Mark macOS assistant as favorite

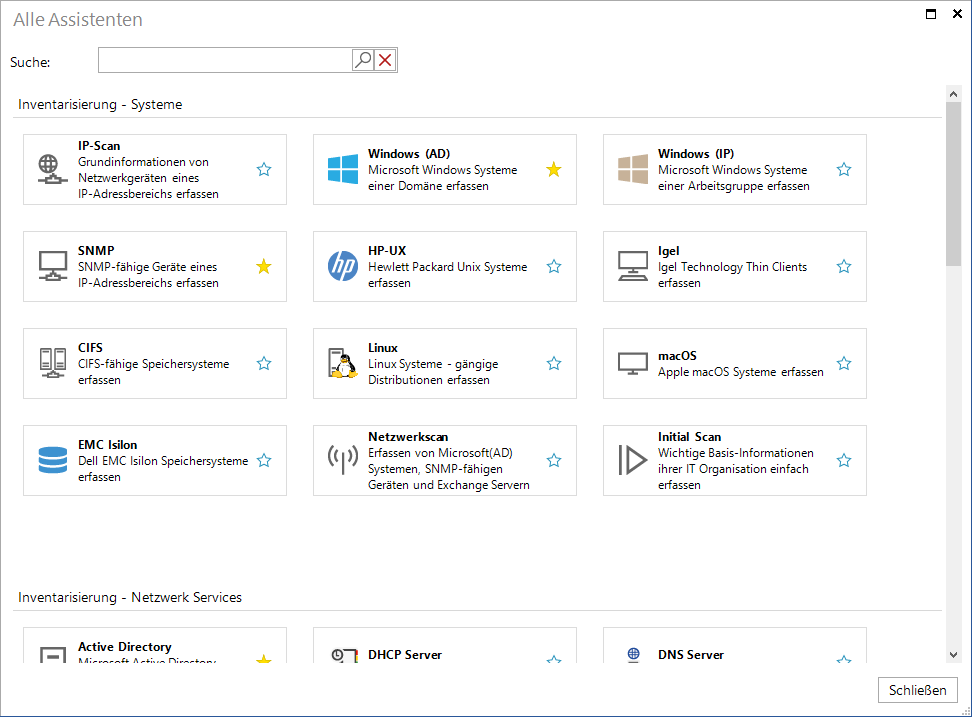(x=844, y=363)
